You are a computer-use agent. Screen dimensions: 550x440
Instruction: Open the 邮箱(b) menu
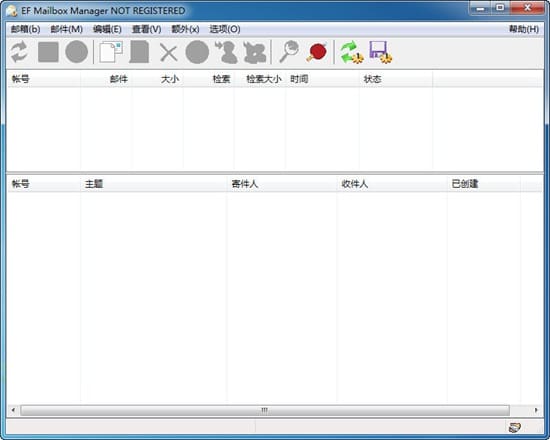25,29
